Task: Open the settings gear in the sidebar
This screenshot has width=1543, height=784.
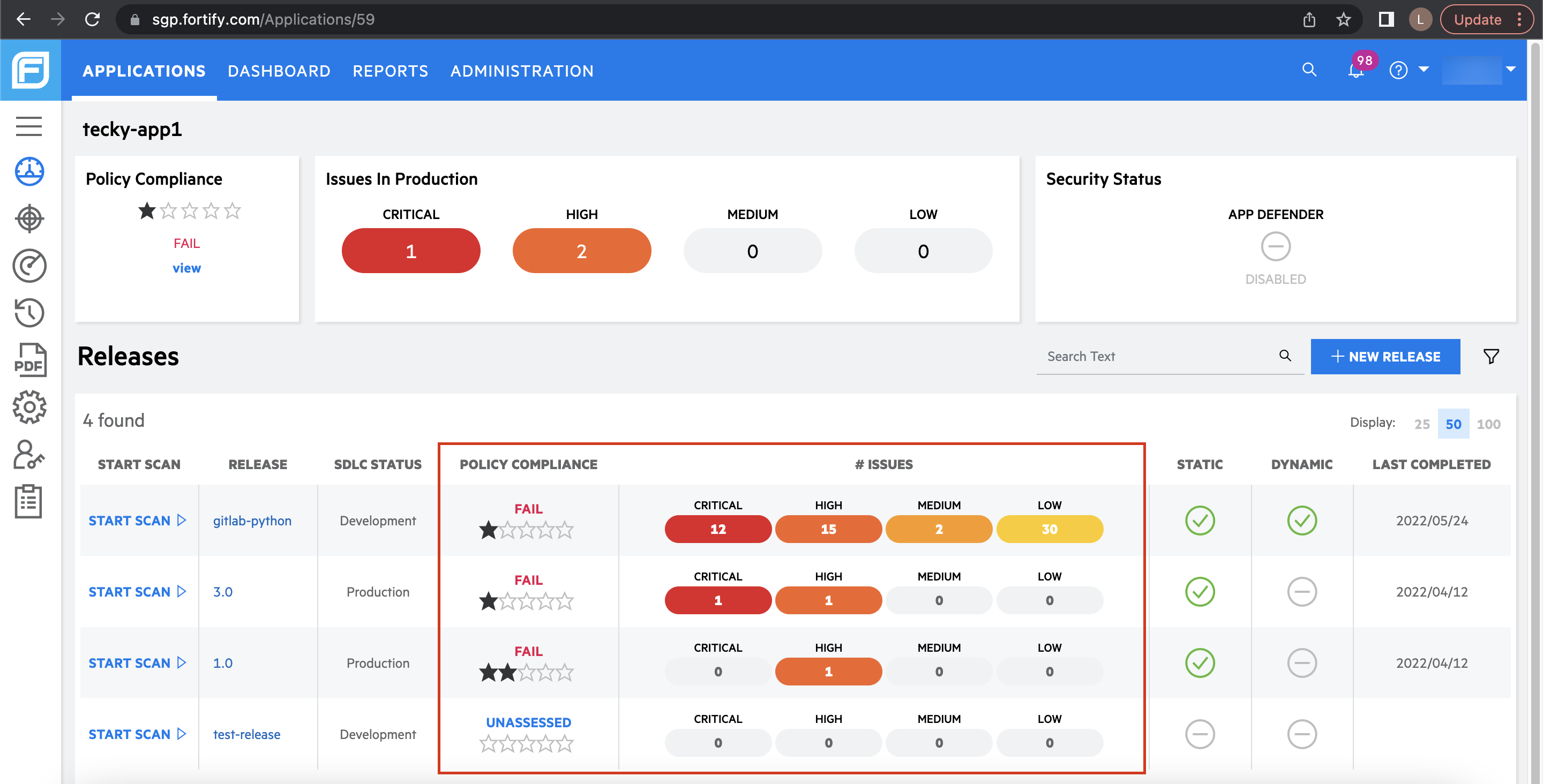Action: [x=29, y=408]
